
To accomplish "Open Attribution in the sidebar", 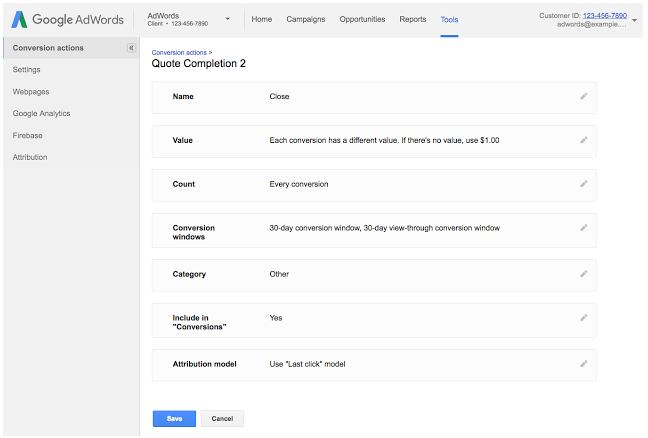I will tap(30, 157).
